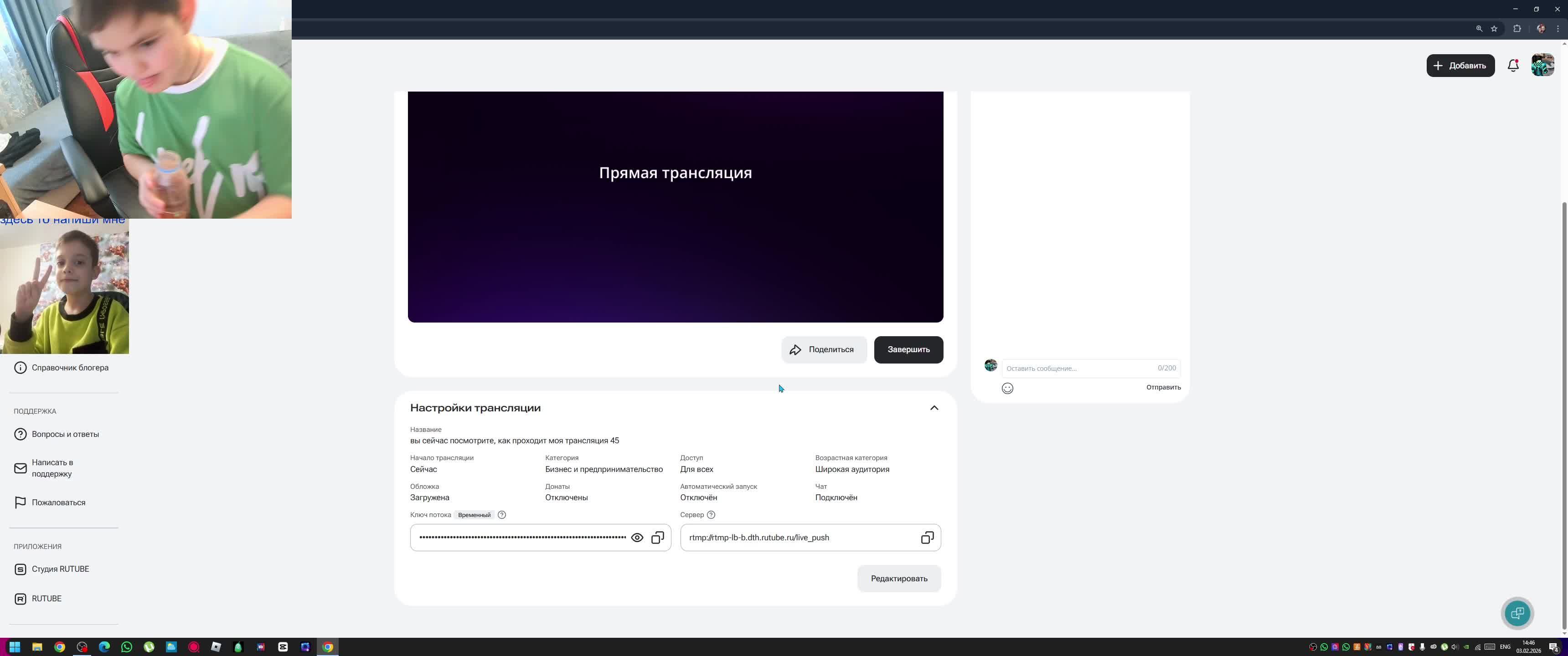Open Студия RUTUBE in sidebar
This screenshot has height=656, width=1568.
(x=60, y=569)
